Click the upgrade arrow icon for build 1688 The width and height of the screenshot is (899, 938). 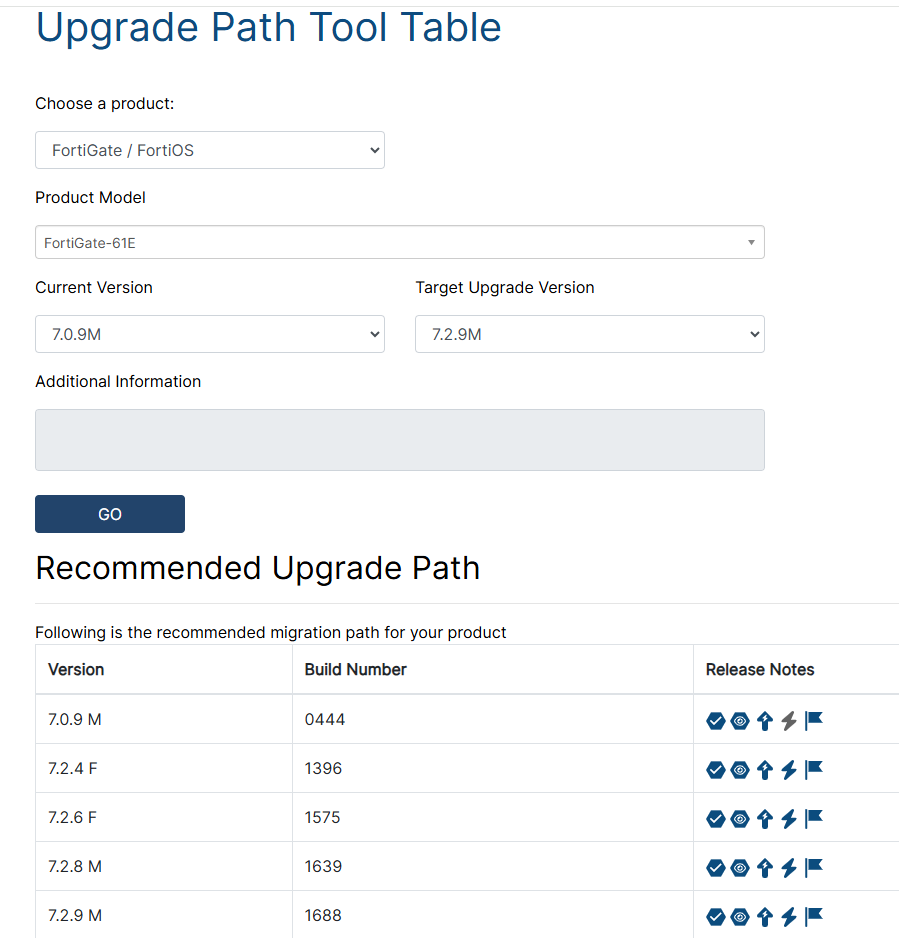[x=764, y=917]
